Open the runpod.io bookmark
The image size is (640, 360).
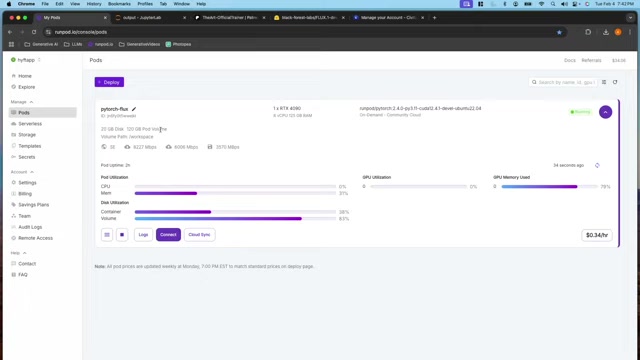coord(100,44)
